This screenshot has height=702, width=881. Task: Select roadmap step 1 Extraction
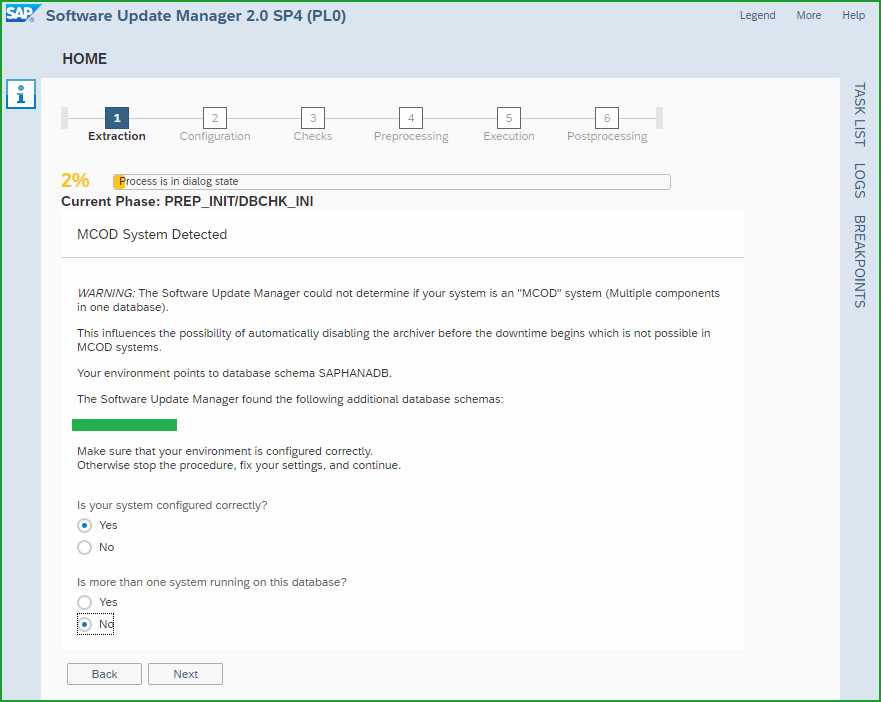(117, 118)
